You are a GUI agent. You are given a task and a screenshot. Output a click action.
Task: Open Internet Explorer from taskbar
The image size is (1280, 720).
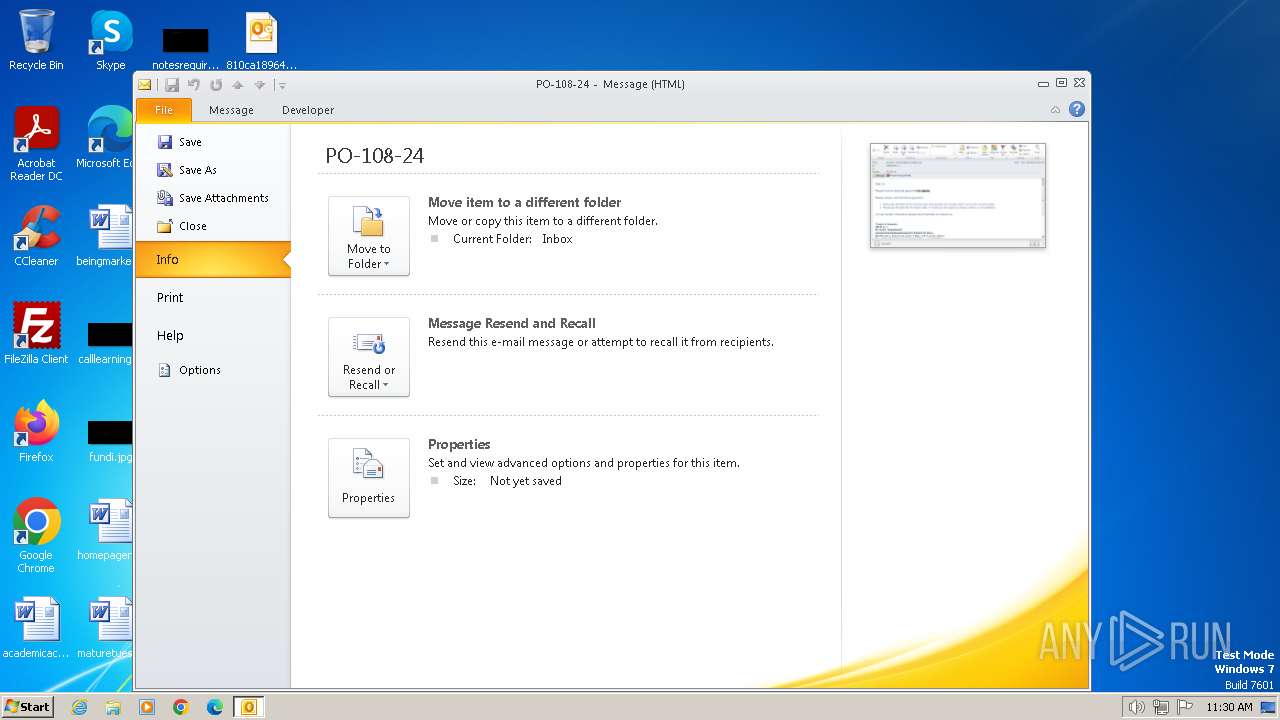(79, 707)
